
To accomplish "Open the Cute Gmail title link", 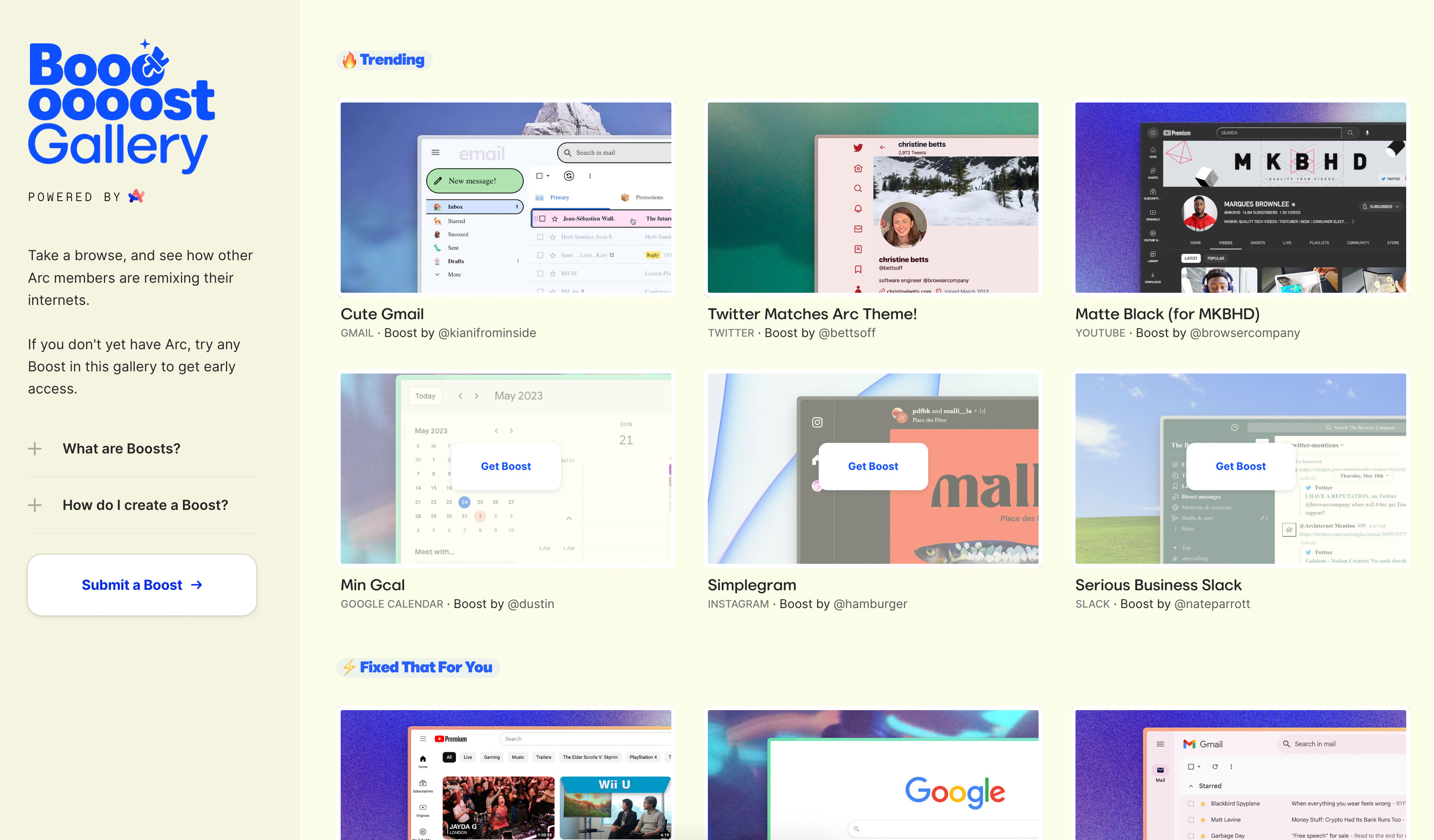I will [x=382, y=314].
